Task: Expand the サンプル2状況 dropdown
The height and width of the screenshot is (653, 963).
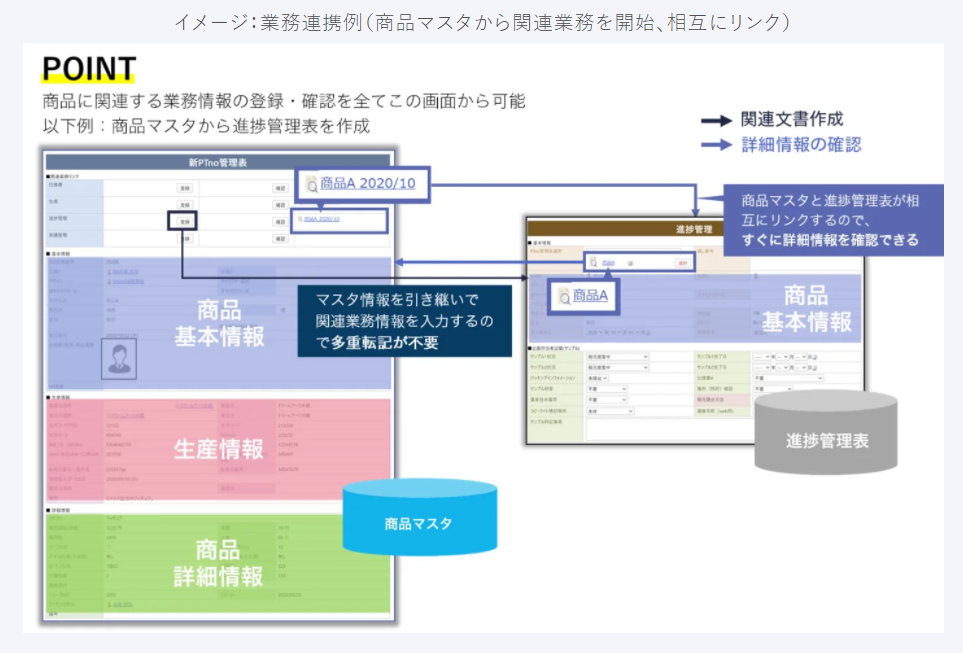Action: [x=616, y=367]
